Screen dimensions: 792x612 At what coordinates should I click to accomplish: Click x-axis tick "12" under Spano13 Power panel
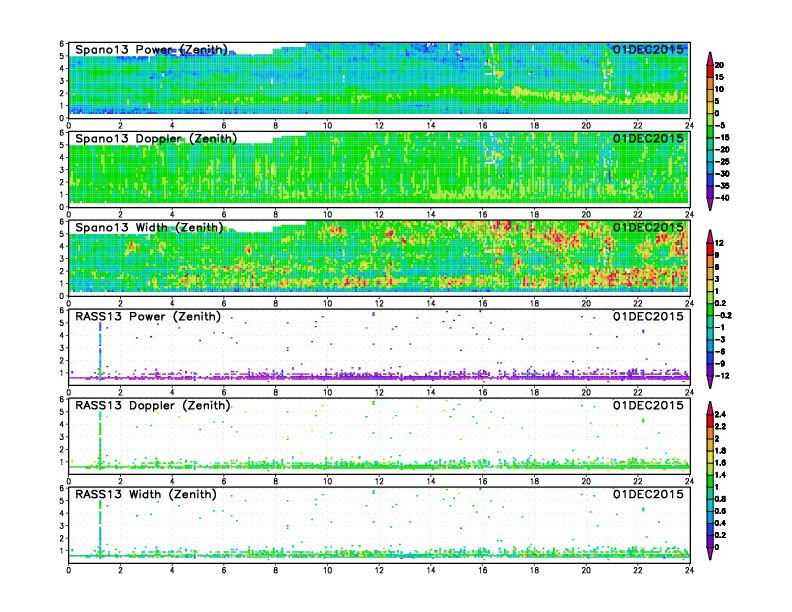pyautogui.click(x=379, y=126)
